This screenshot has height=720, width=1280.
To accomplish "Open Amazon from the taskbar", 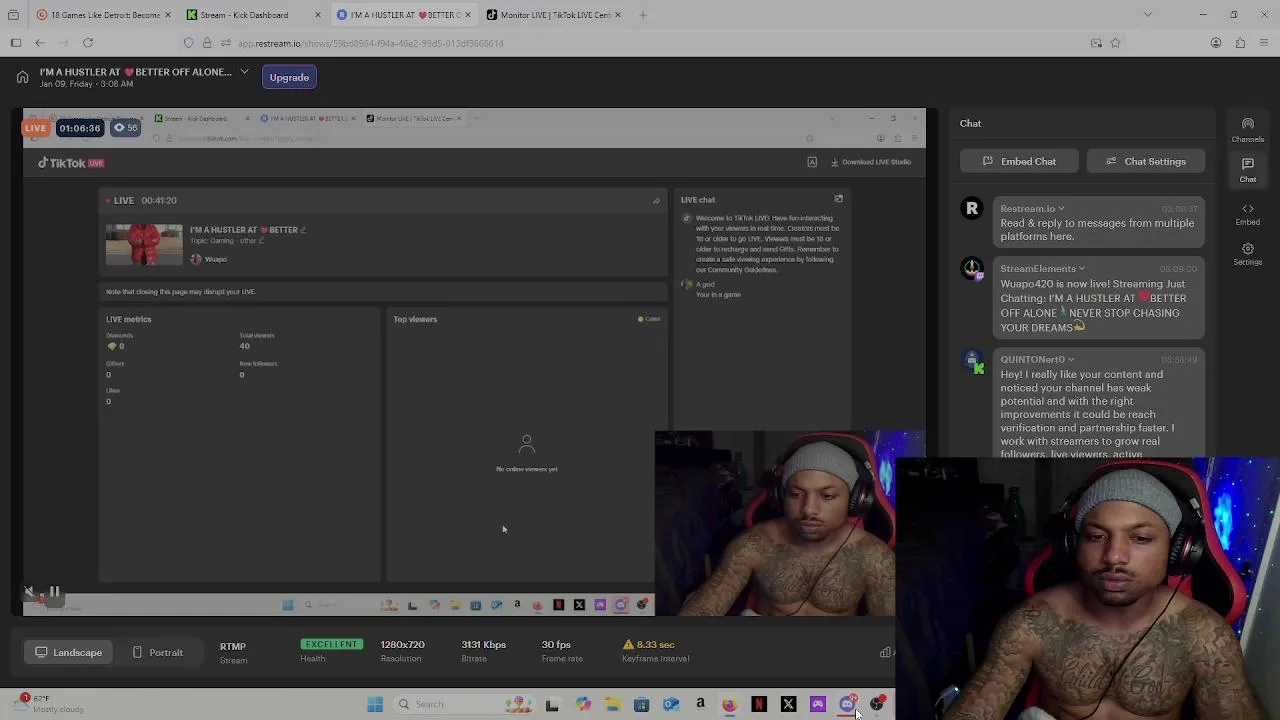I will pyautogui.click(x=700, y=704).
